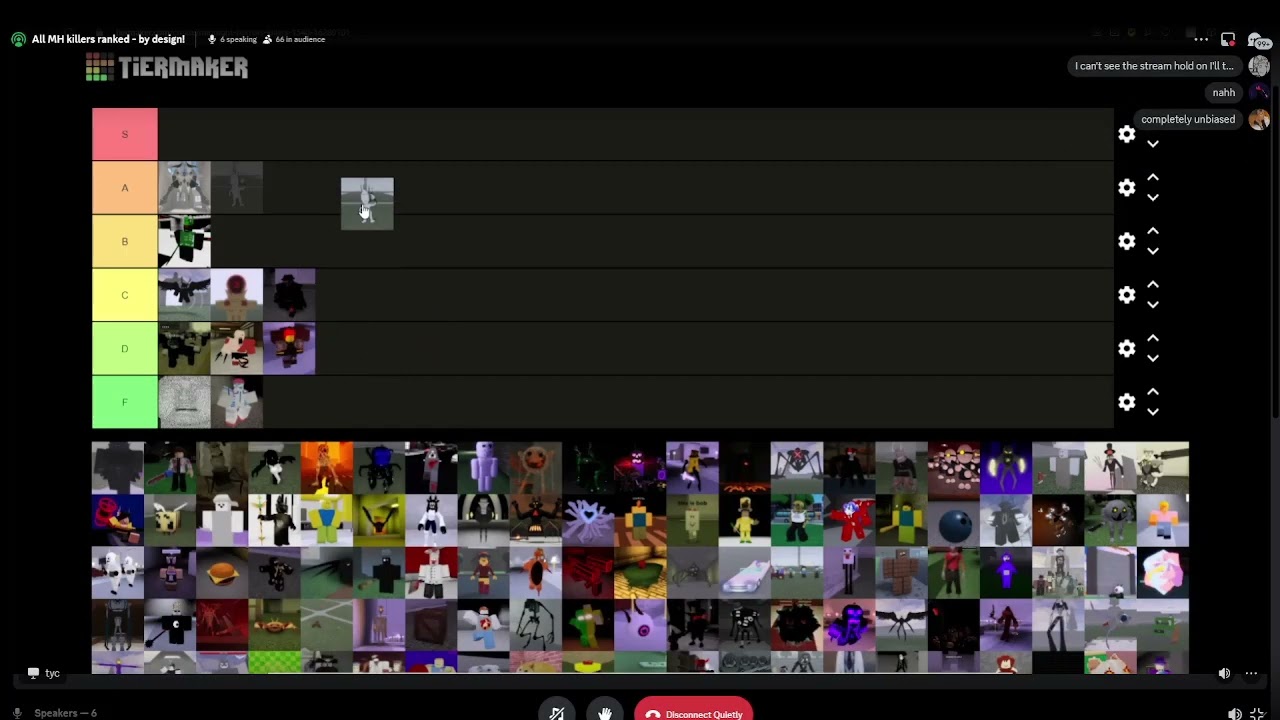Screen dimensions: 1280x720
Task: Open settings gear for B tier row
Action: pos(1127,241)
